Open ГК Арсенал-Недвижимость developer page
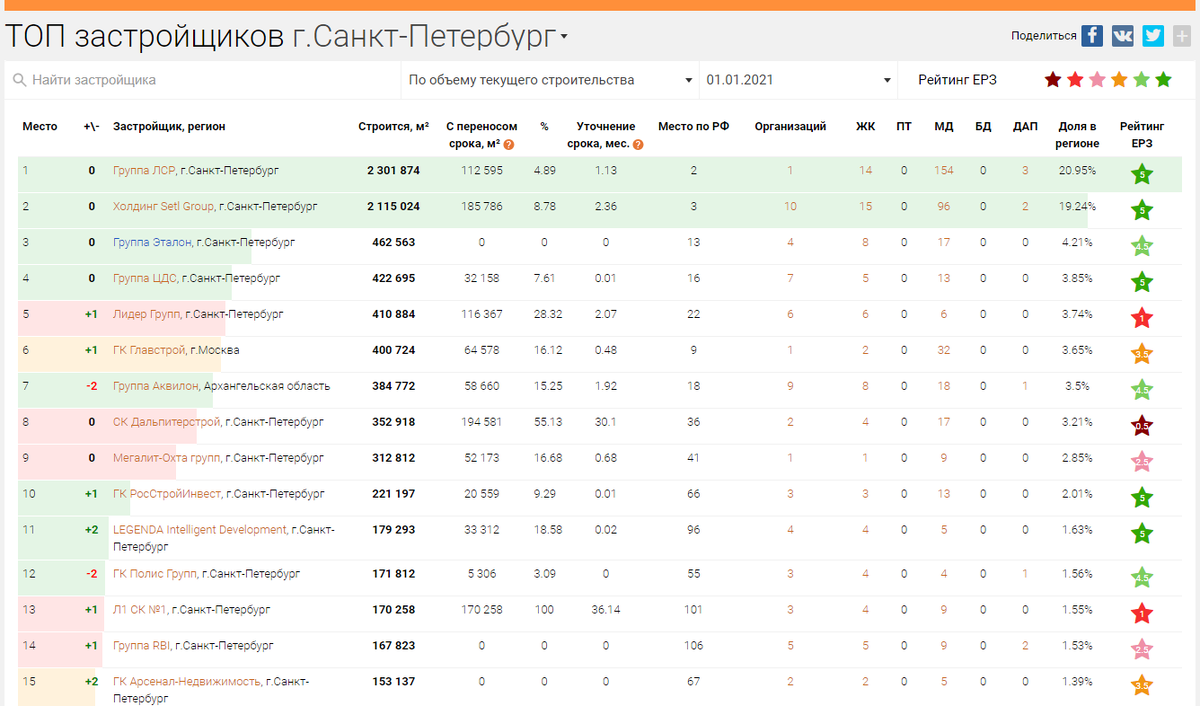Image resolution: width=1200 pixels, height=706 pixels. click(x=187, y=682)
